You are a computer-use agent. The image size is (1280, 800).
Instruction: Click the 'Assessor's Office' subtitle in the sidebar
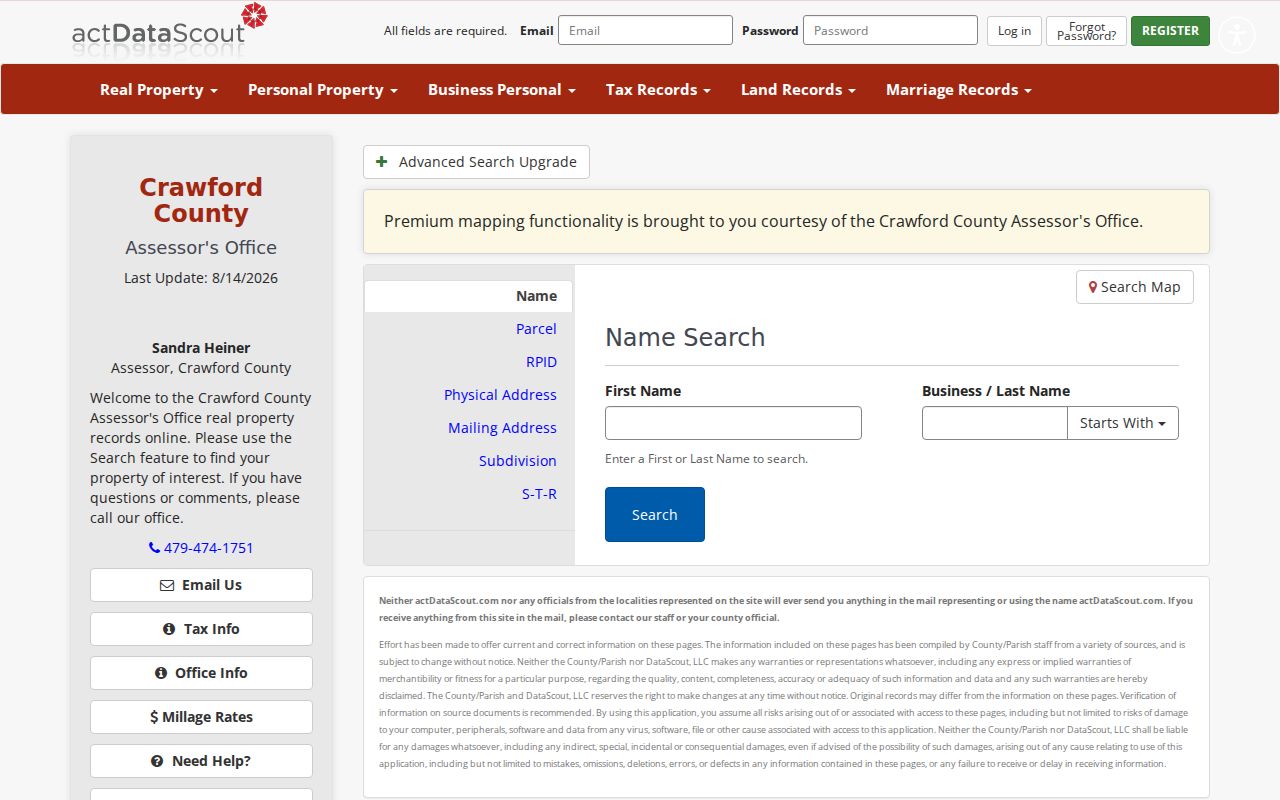pos(201,247)
